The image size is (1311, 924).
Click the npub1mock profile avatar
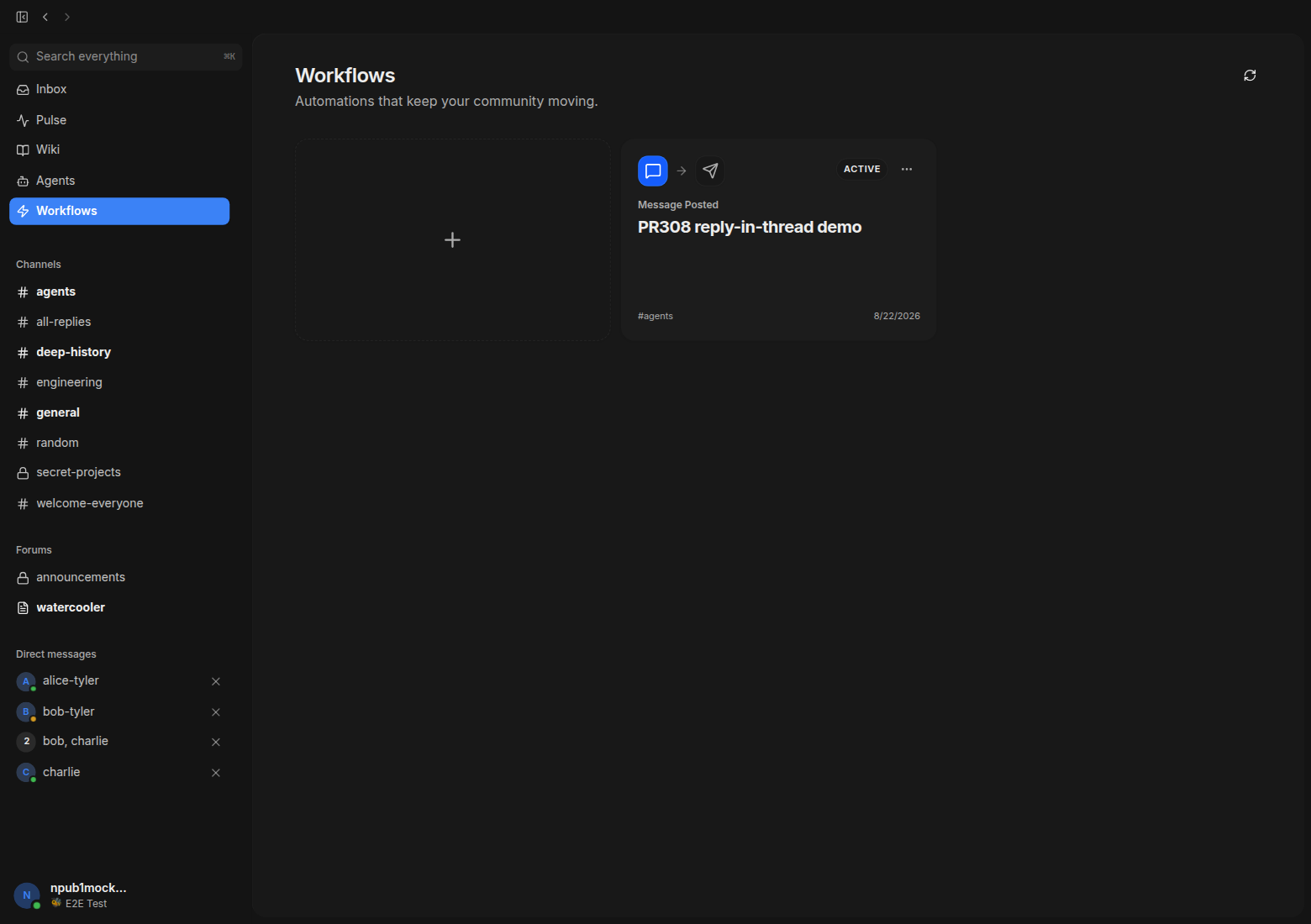[x=27, y=895]
